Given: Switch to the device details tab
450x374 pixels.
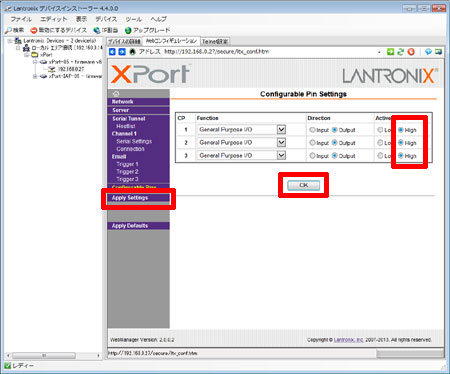Looking at the screenshot, I should (x=124, y=41).
